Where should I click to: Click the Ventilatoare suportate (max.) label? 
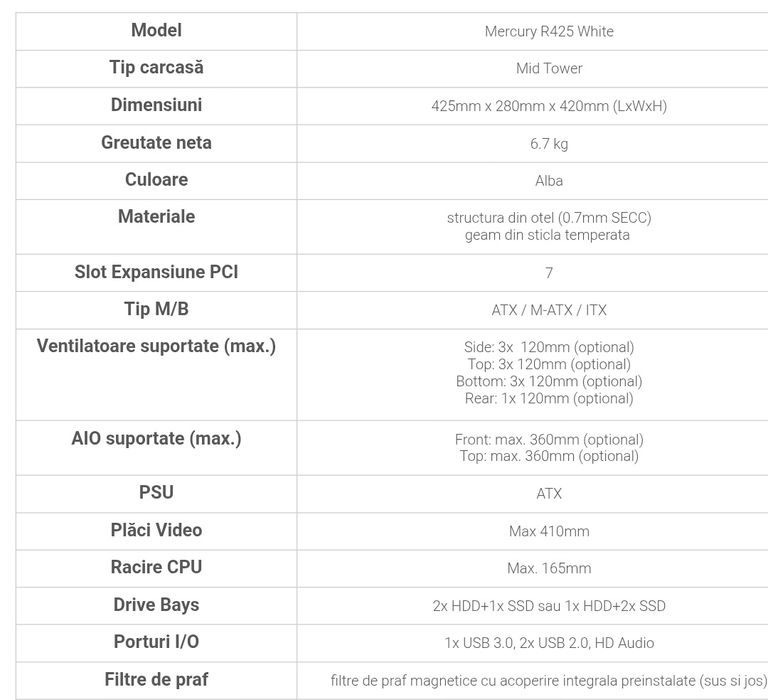point(156,346)
